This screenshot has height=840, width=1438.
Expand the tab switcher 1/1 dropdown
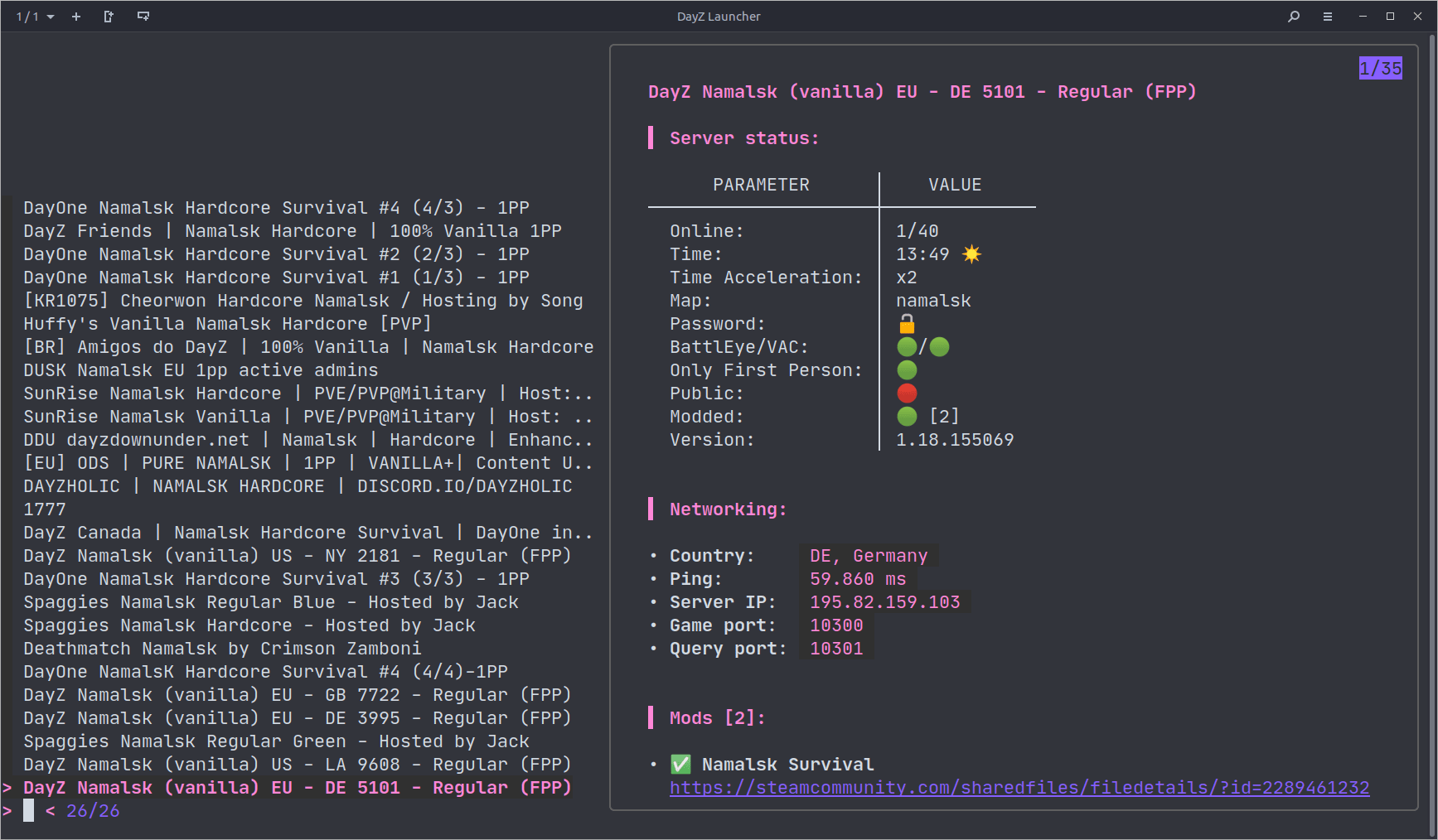(35, 17)
